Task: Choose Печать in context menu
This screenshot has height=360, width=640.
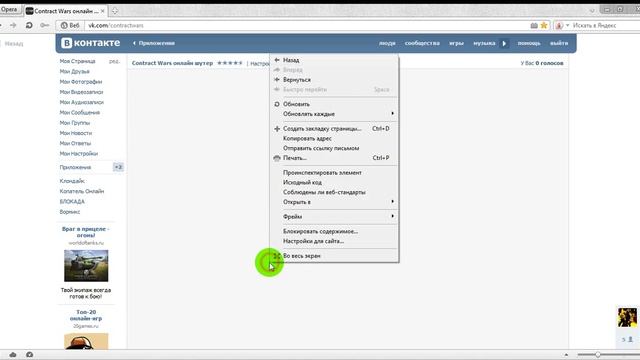Action: point(334,158)
